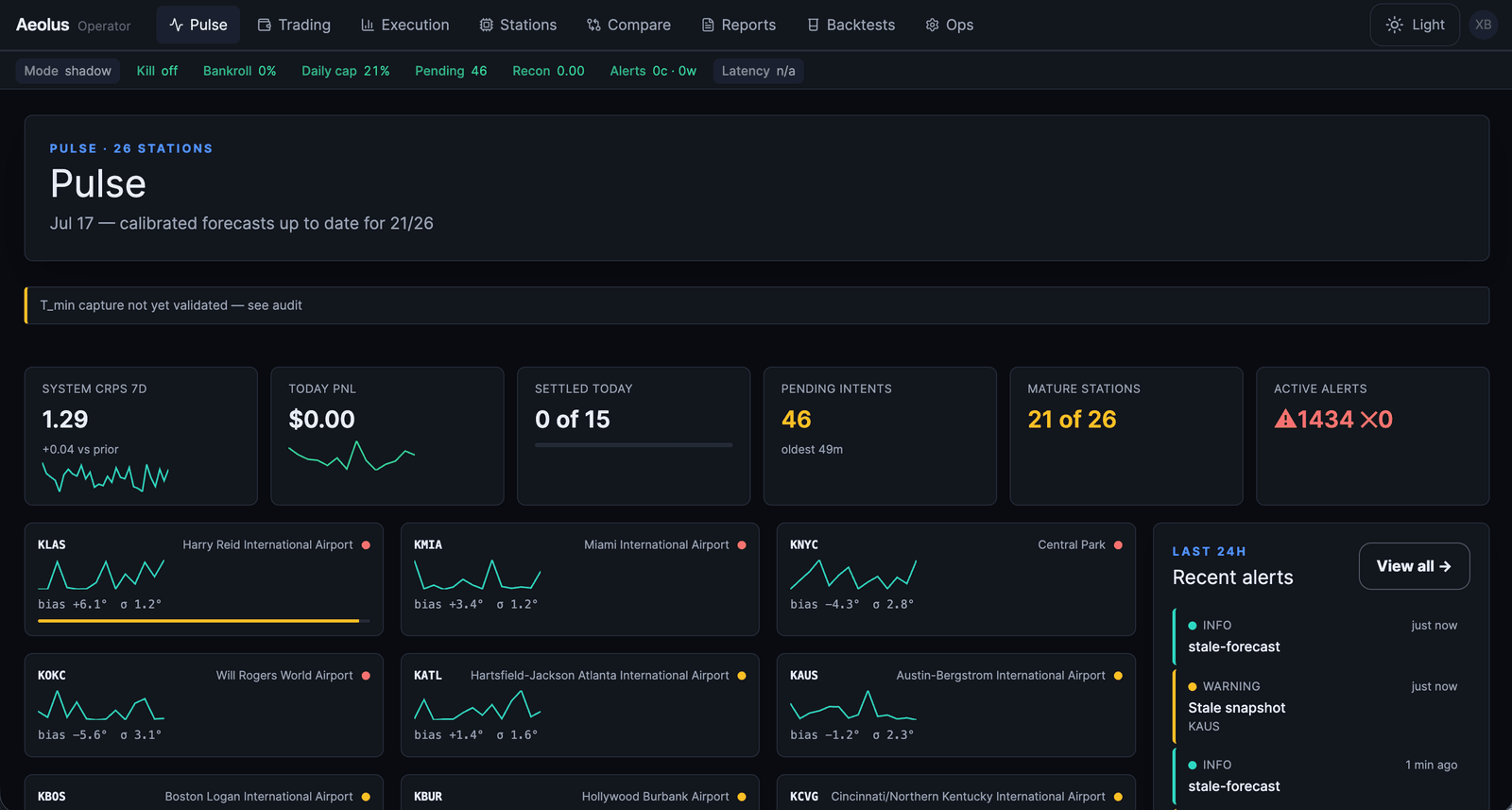1512x810 pixels.
Task: Click the Settled Today progress bar
Action: [634, 445]
